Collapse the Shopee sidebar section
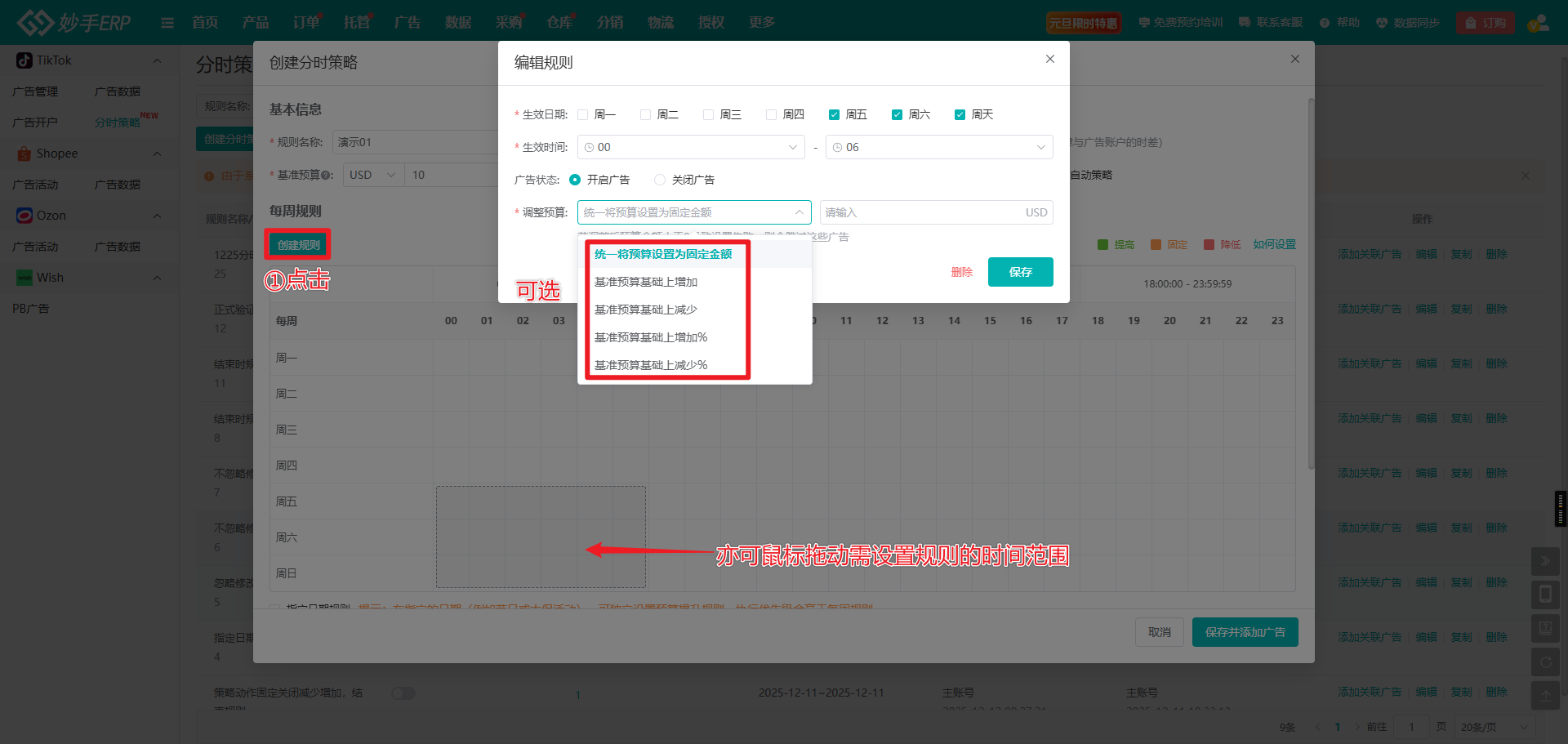Screen dimensions: 1568x744 157,154
